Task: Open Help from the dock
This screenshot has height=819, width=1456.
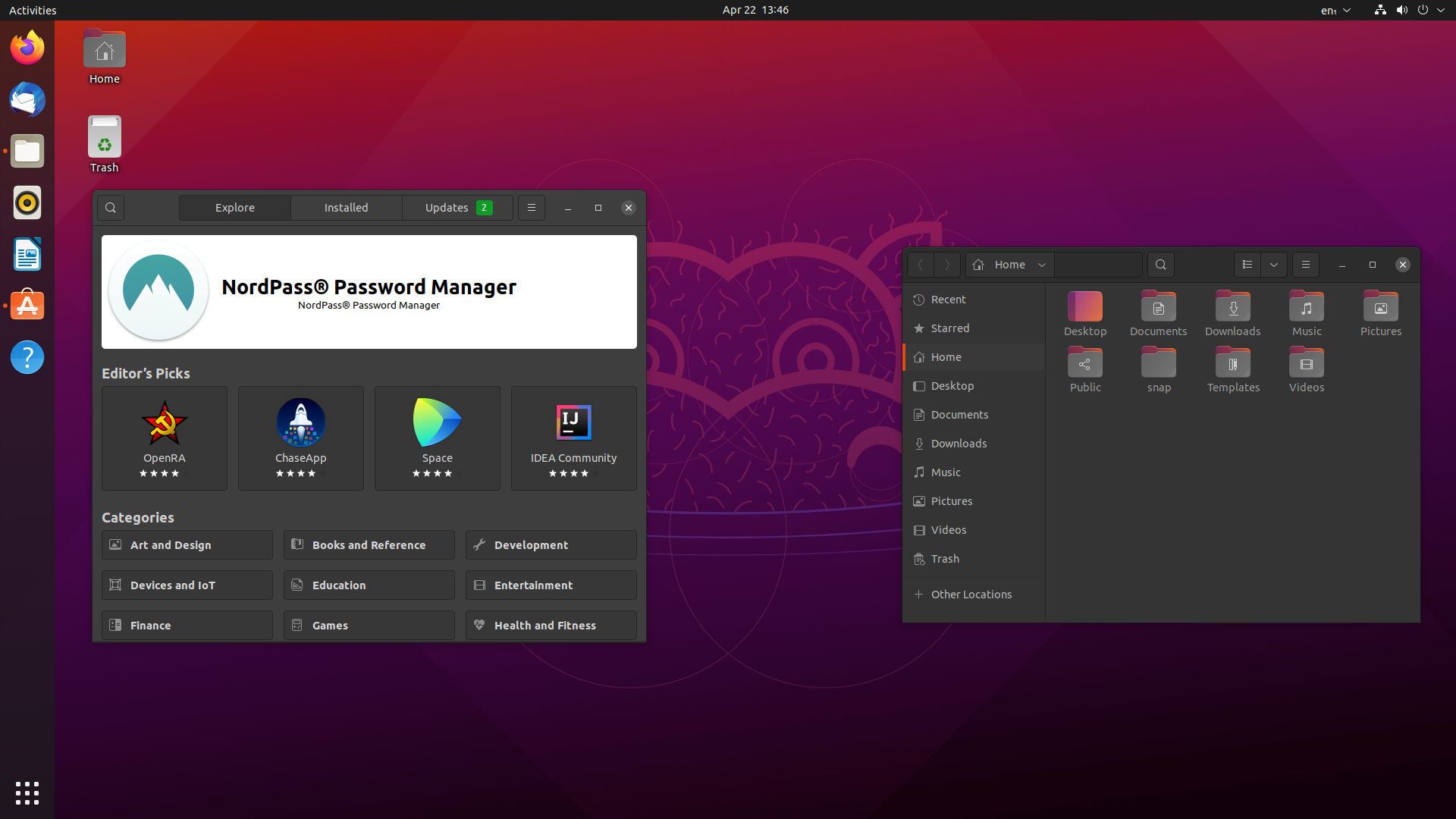Action: pos(27,357)
